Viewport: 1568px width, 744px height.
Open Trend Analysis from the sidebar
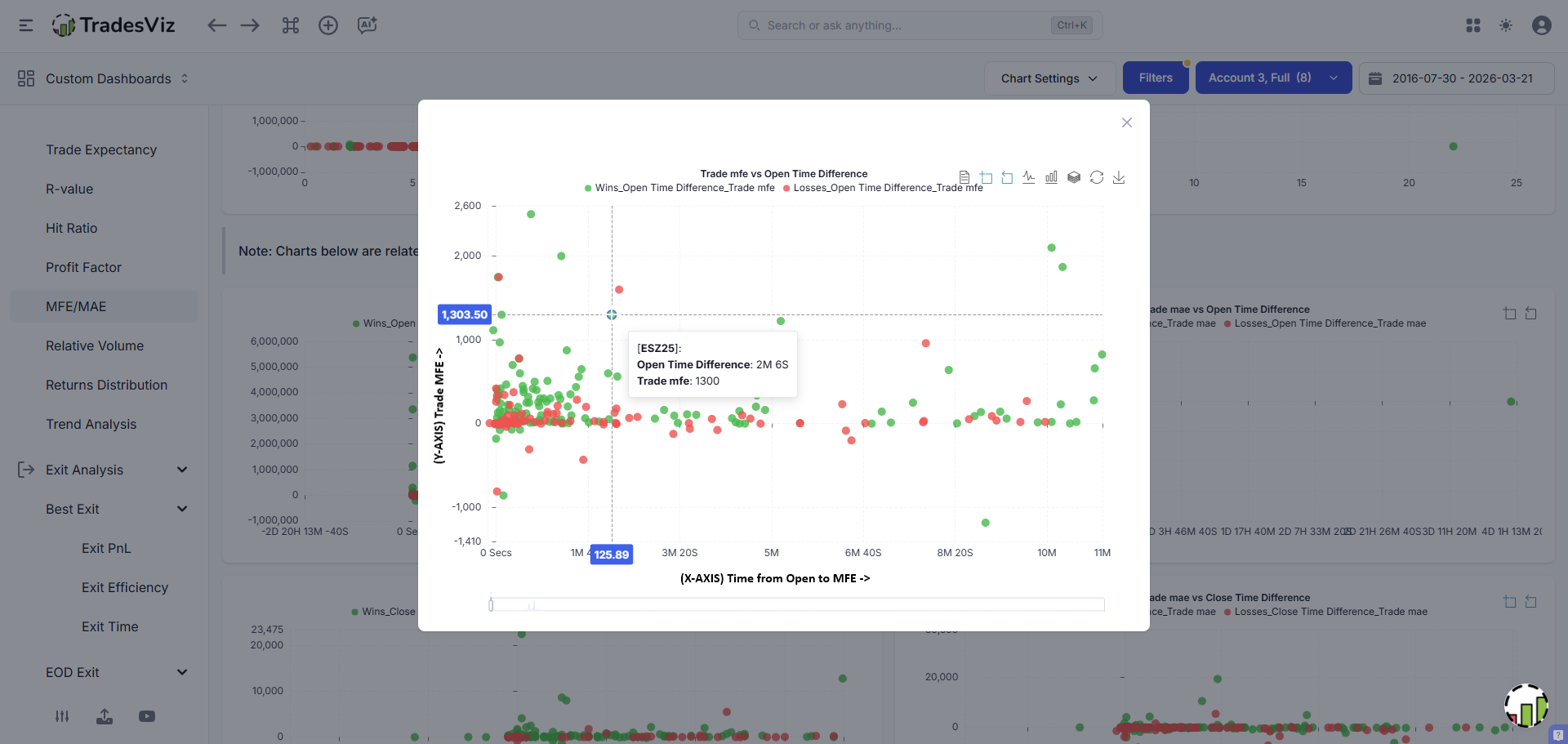coord(91,424)
